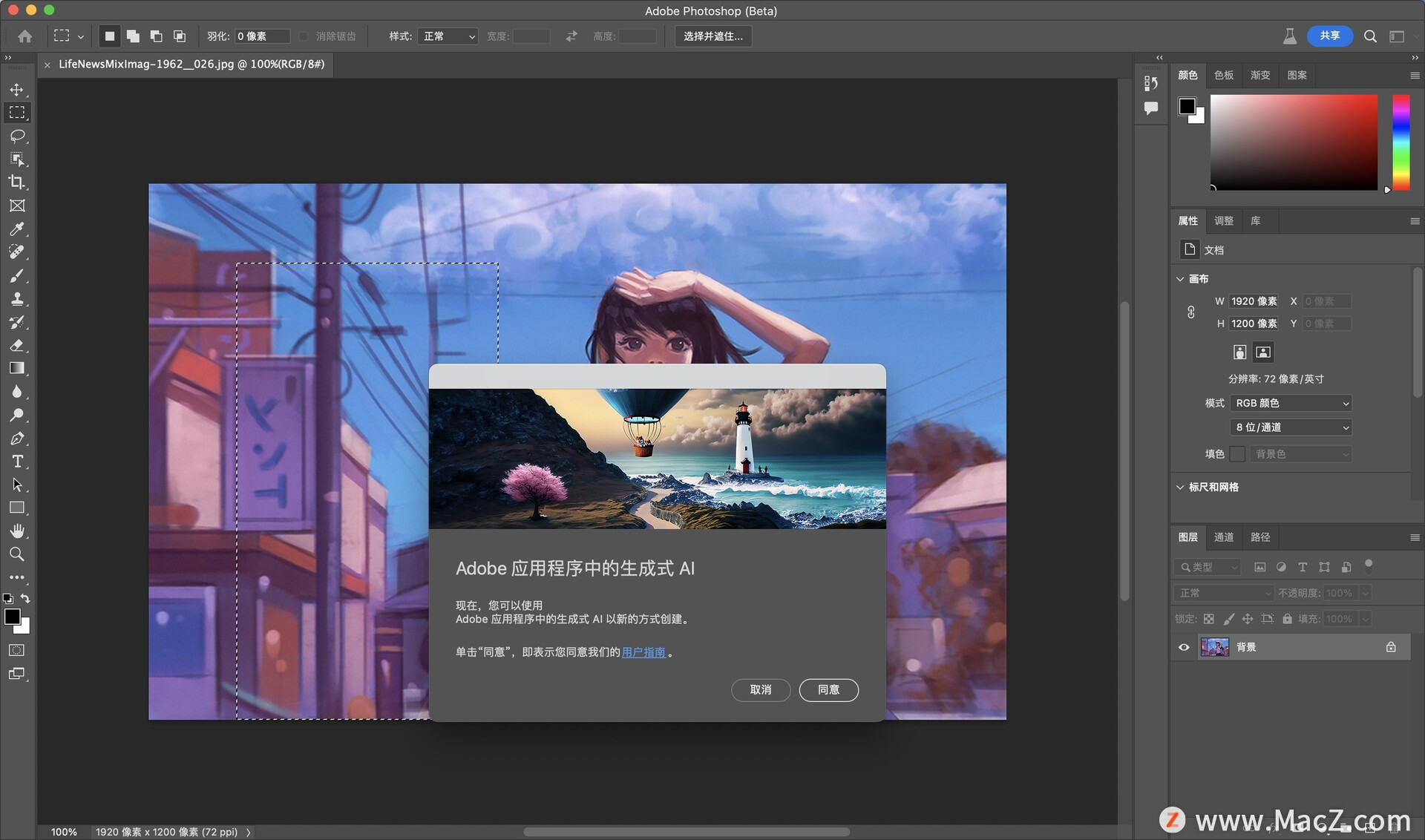This screenshot has height=840, width=1425.
Task: Select the Brush tool
Action: click(x=18, y=275)
